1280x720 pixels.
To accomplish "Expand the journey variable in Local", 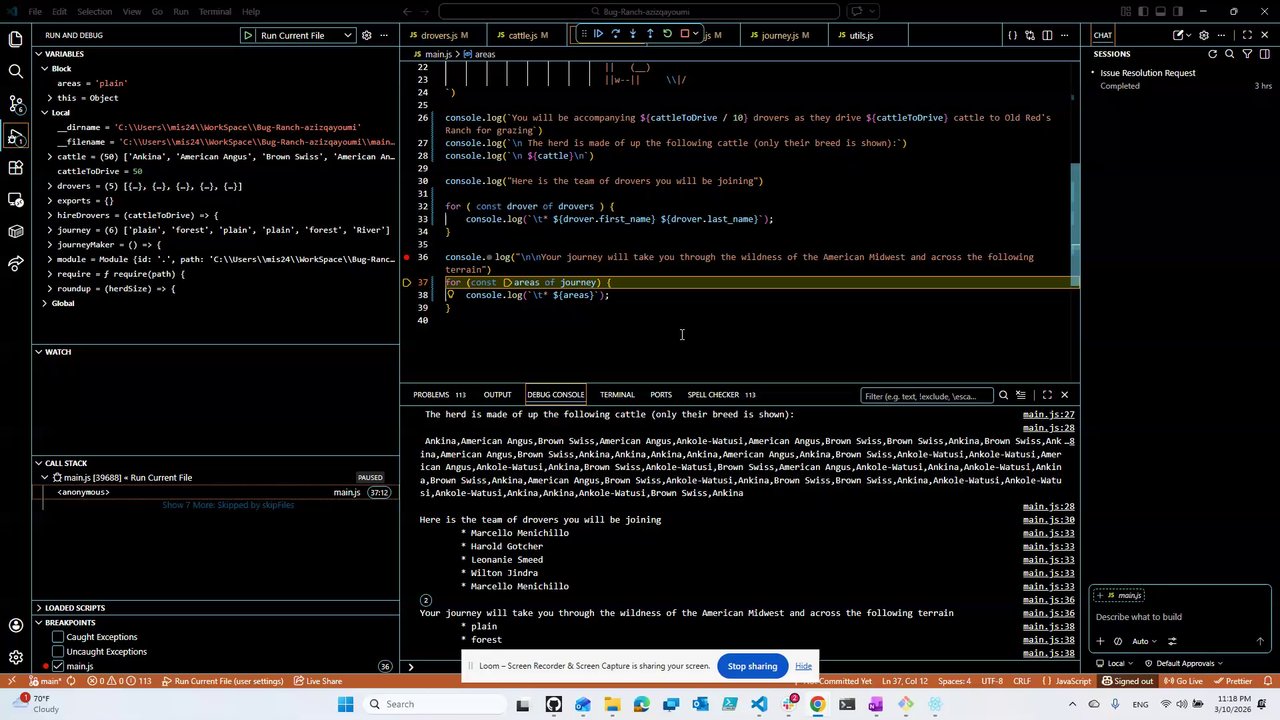I will (x=50, y=230).
